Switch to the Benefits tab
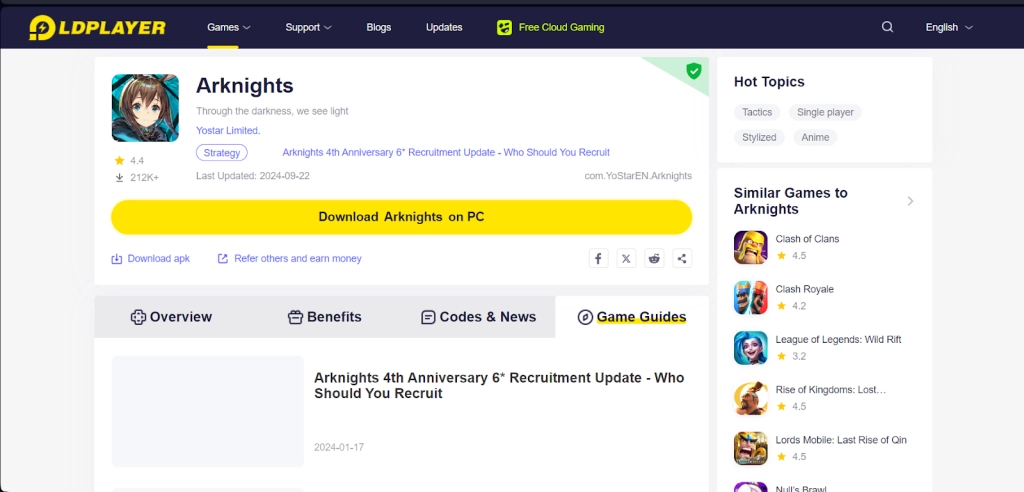 pyautogui.click(x=325, y=317)
